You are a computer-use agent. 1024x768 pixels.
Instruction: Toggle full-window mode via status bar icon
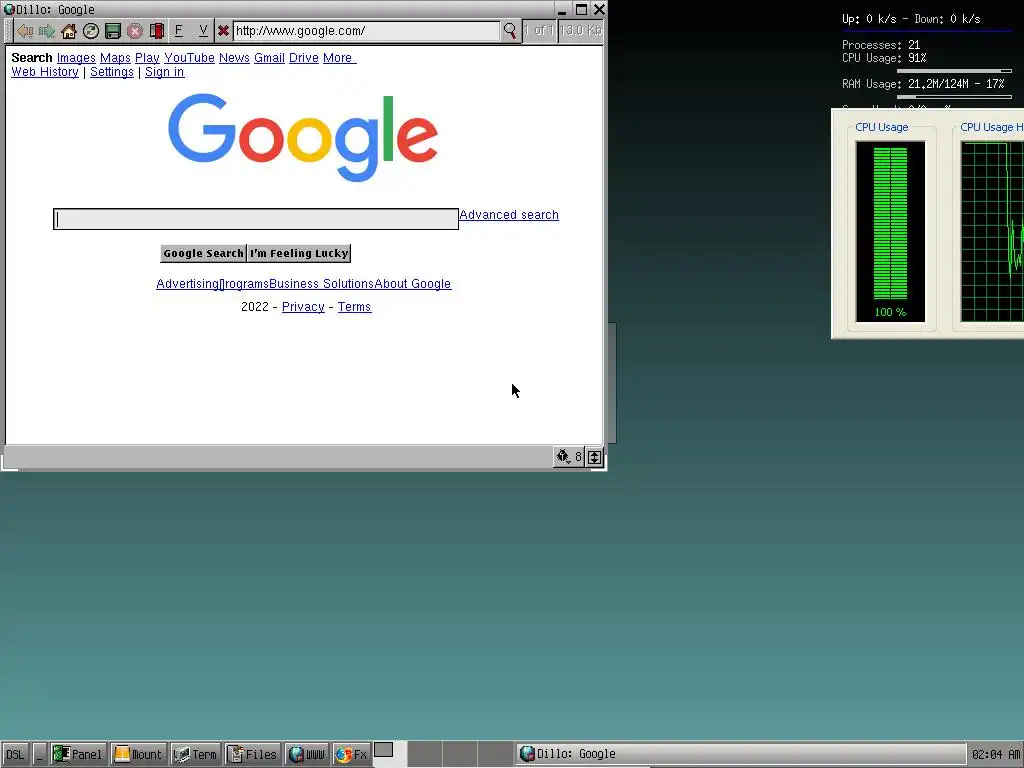click(x=594, y=457)
